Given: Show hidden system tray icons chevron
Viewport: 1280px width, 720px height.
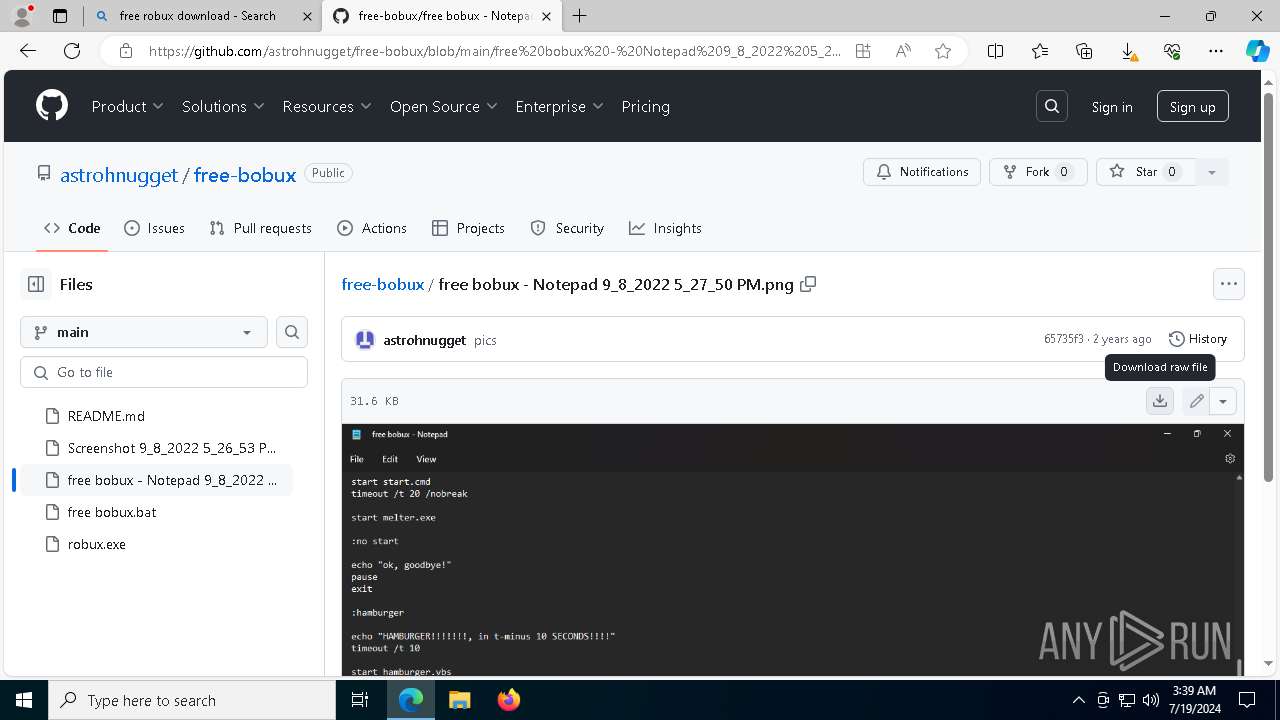Looking at the screenshot, I should tap(1078, 700).
